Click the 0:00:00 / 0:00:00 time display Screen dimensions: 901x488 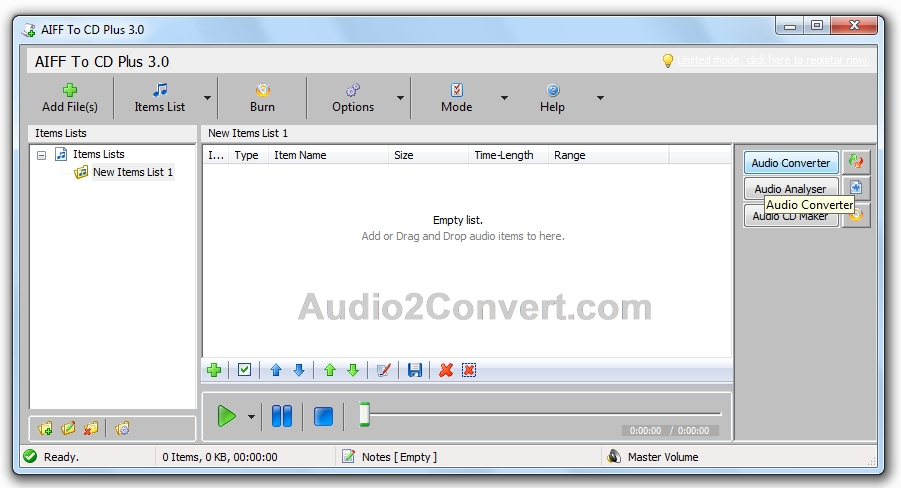point(669,431)
